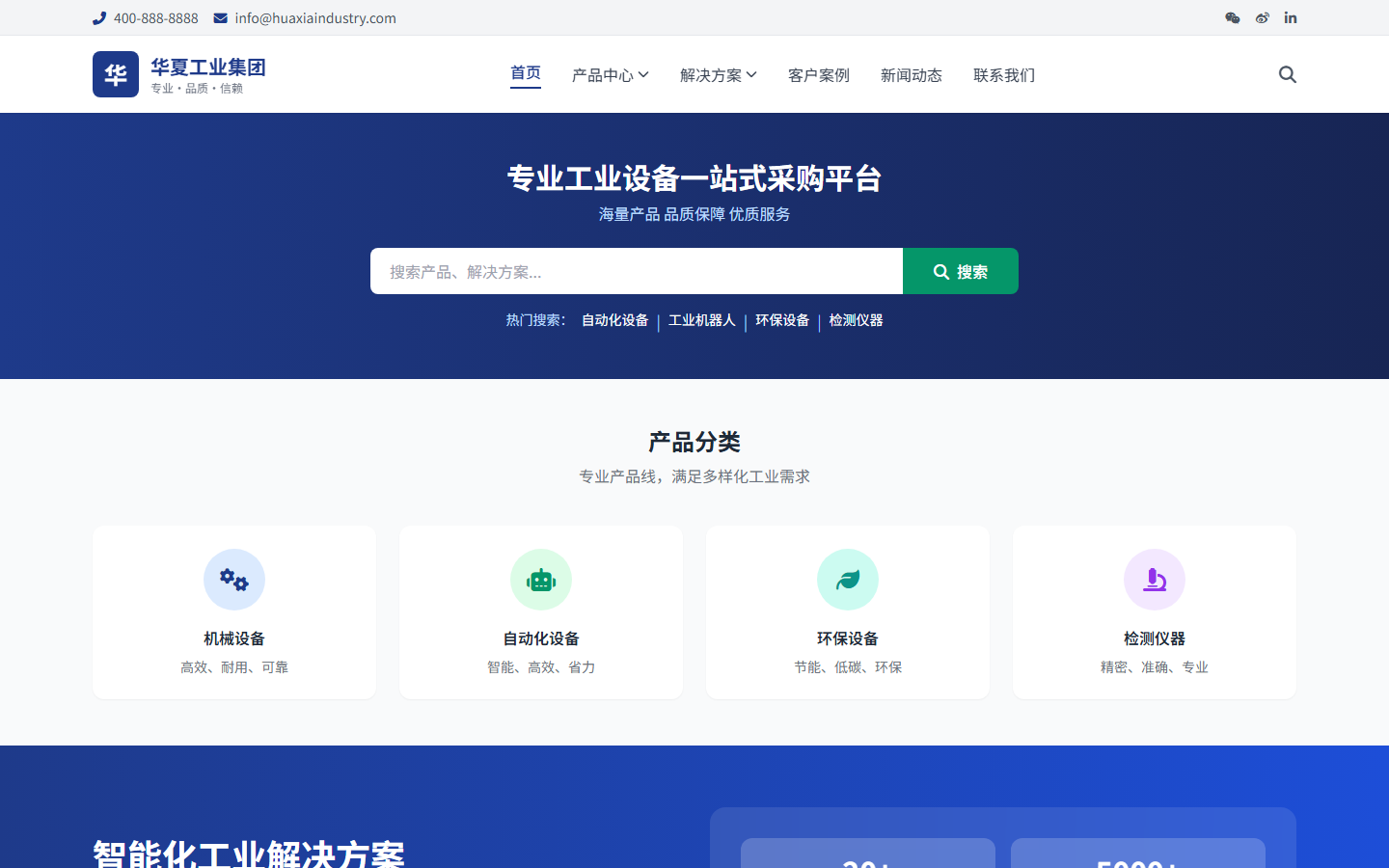
Task: Click the 检测仪器 hot search link
Action: (x=857, y=320)
